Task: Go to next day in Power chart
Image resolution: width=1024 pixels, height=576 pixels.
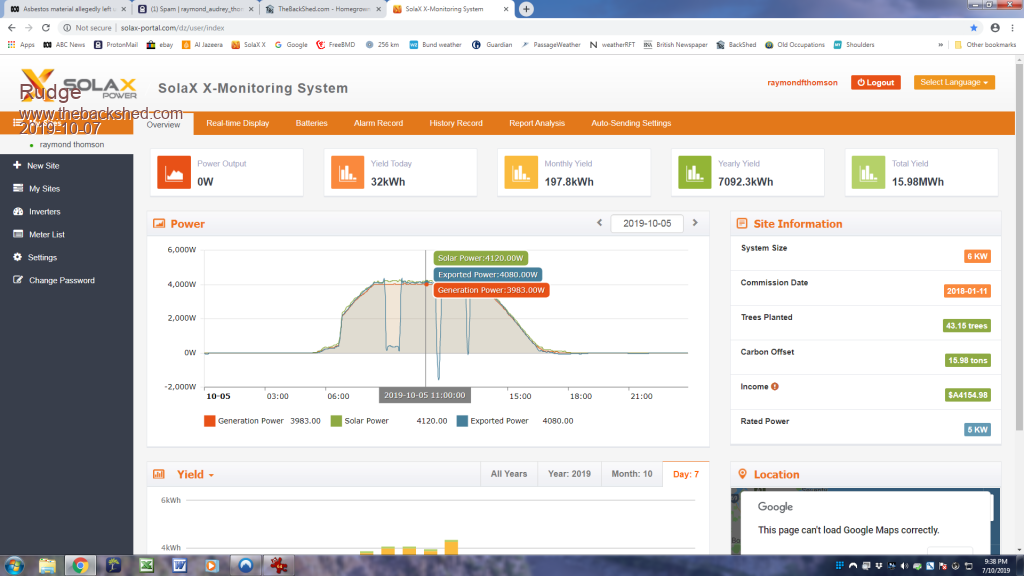Action: point(695,223)
